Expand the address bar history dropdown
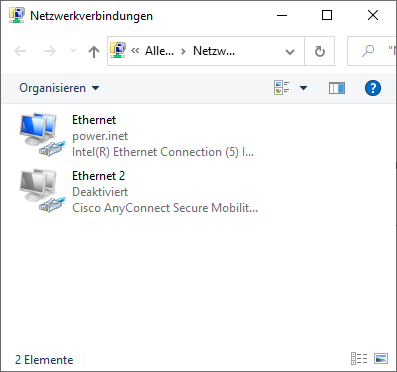This screenshot has width=397, height=372. point(290,52)
